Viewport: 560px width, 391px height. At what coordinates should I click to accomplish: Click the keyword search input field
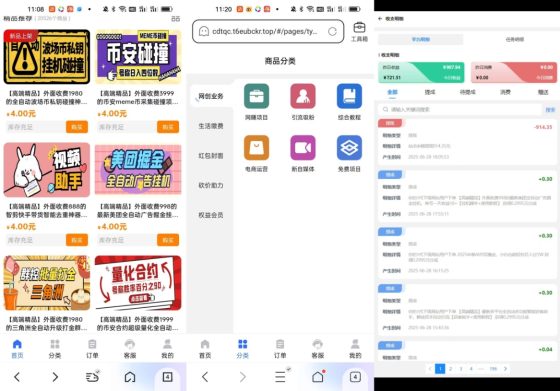point(461,109)
